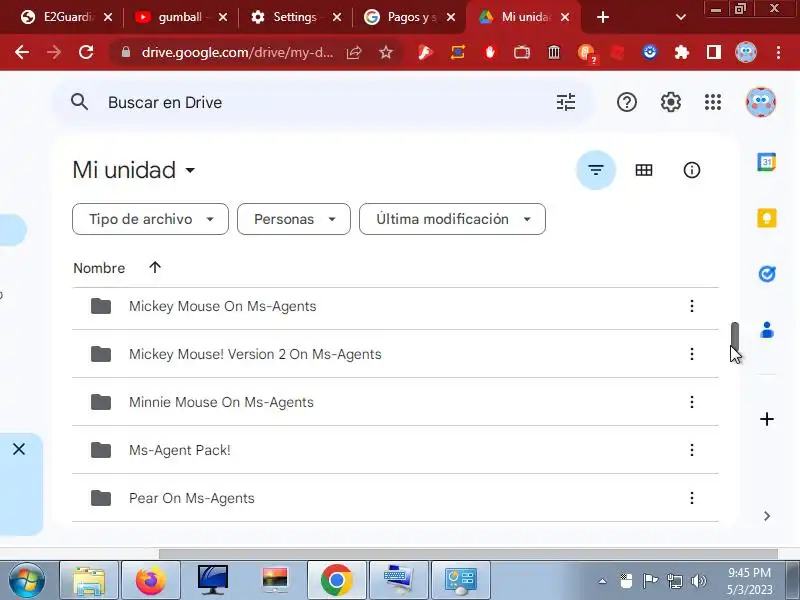Viewport: 800px width, 600px height.
Task: Reload the Drive page
Action: click(x=86, y=52)
